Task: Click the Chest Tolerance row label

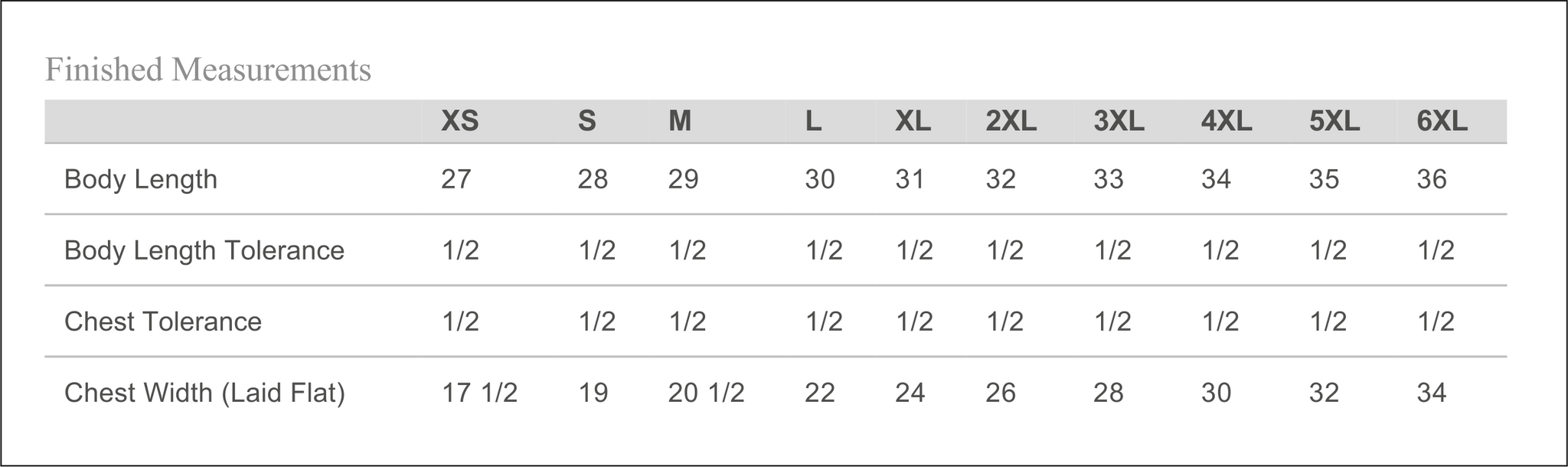Action: click(x=163, y=322)
